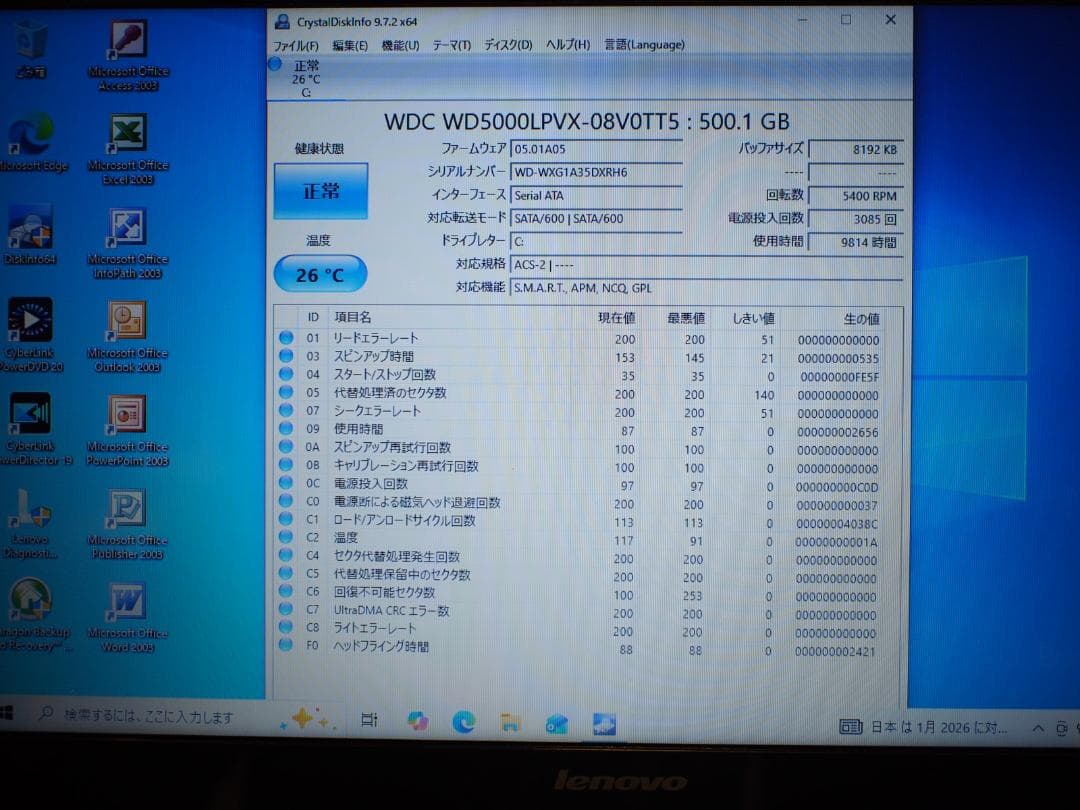Open CyberLink PowerDVD 20 desktop icon
Screen dimensions: 1080x810
coord(30,335)
